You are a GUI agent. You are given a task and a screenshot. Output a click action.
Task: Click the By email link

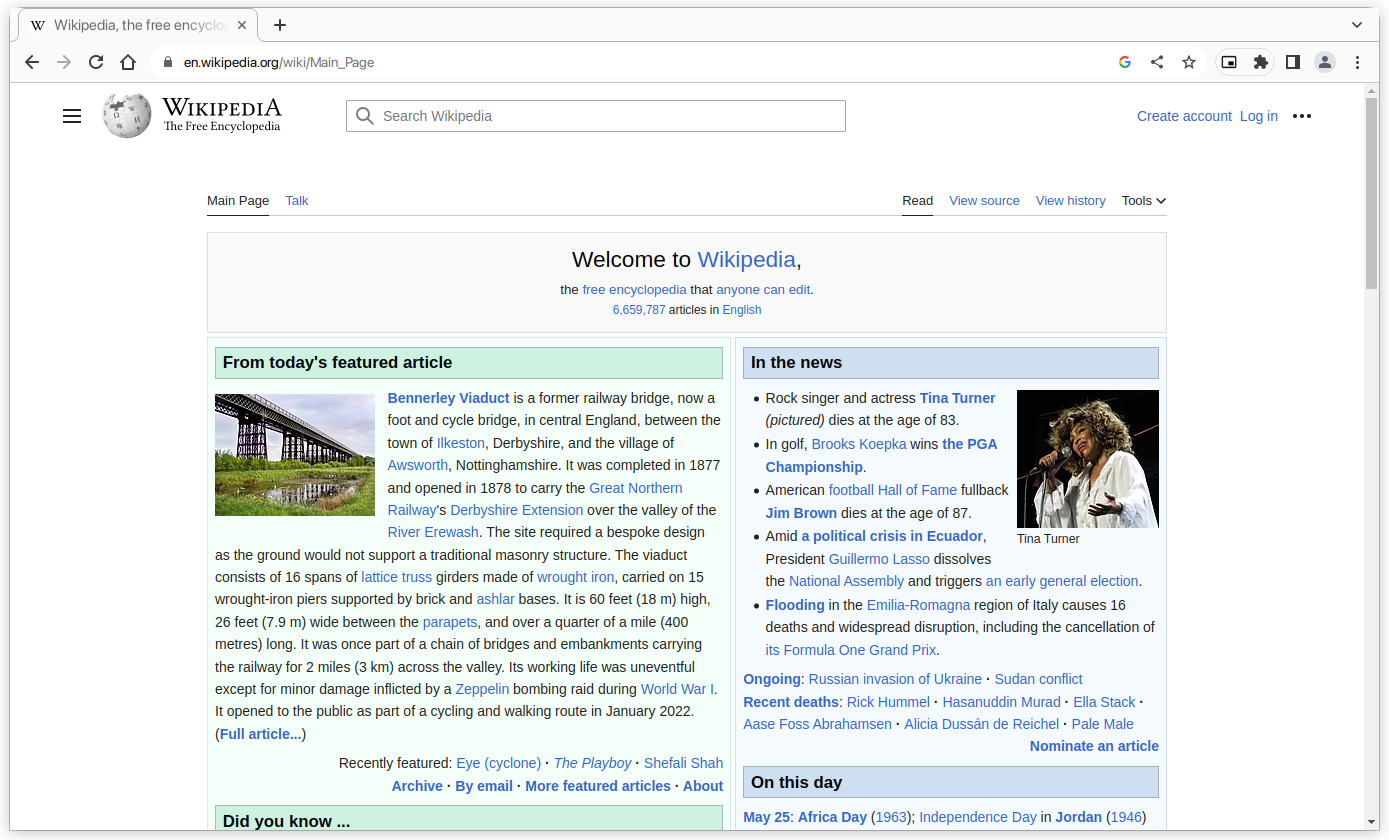coord(484,786)
